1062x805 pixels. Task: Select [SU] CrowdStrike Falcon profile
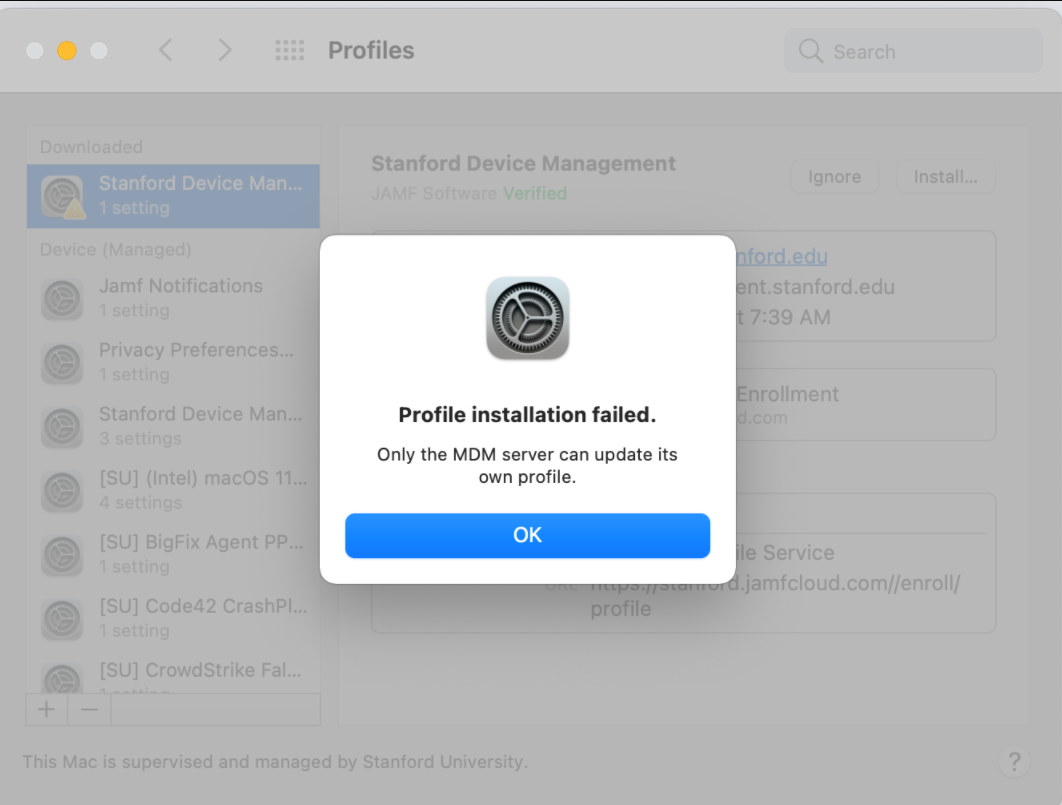[173, 673]
